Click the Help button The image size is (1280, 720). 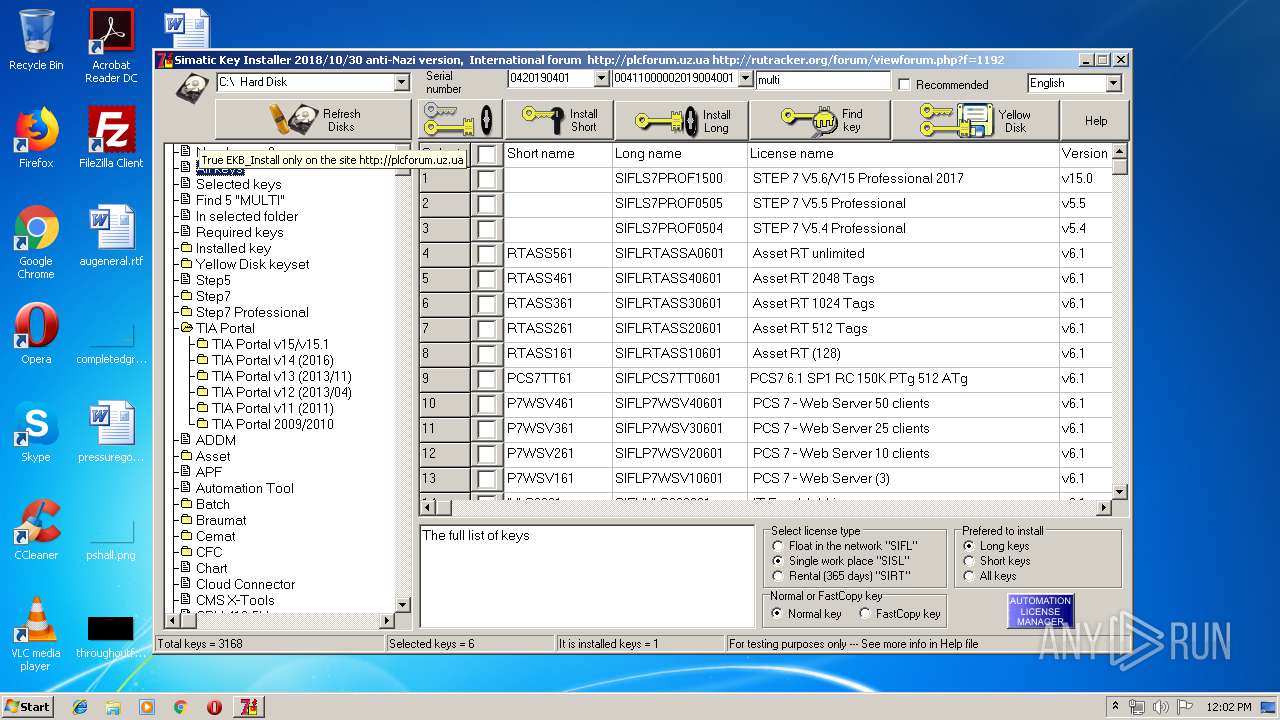pyautogui.click(x=1096, y=121)
